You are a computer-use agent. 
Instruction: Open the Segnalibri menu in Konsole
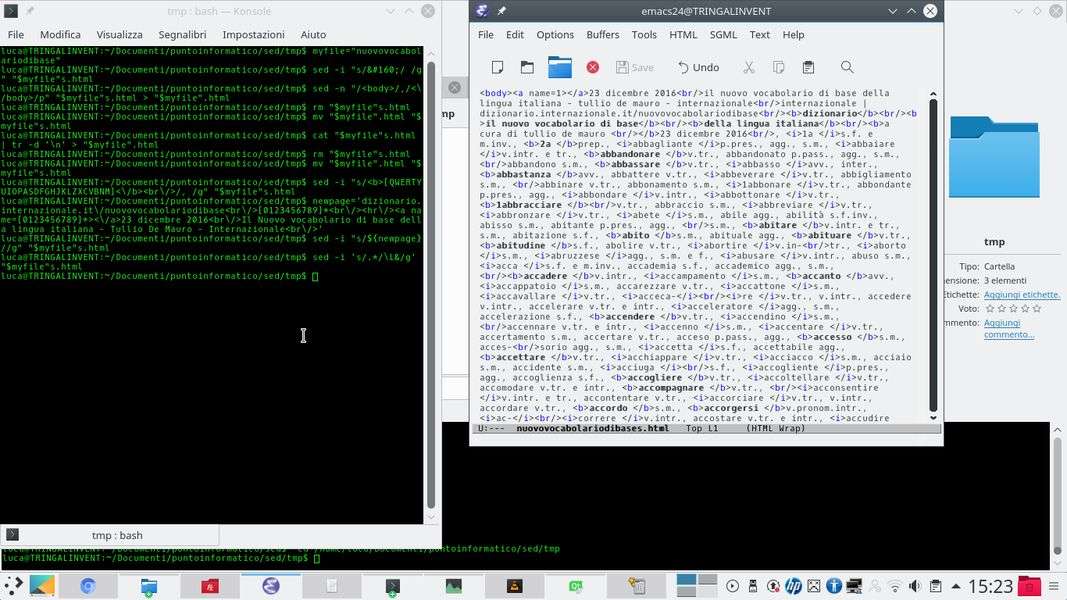(x=181, y=34)
